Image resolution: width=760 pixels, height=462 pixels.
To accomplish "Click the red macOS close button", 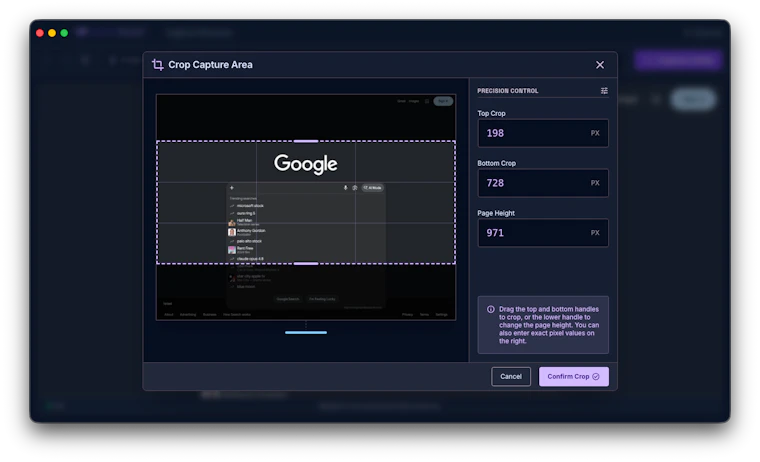I will click(x=40, y=33).
